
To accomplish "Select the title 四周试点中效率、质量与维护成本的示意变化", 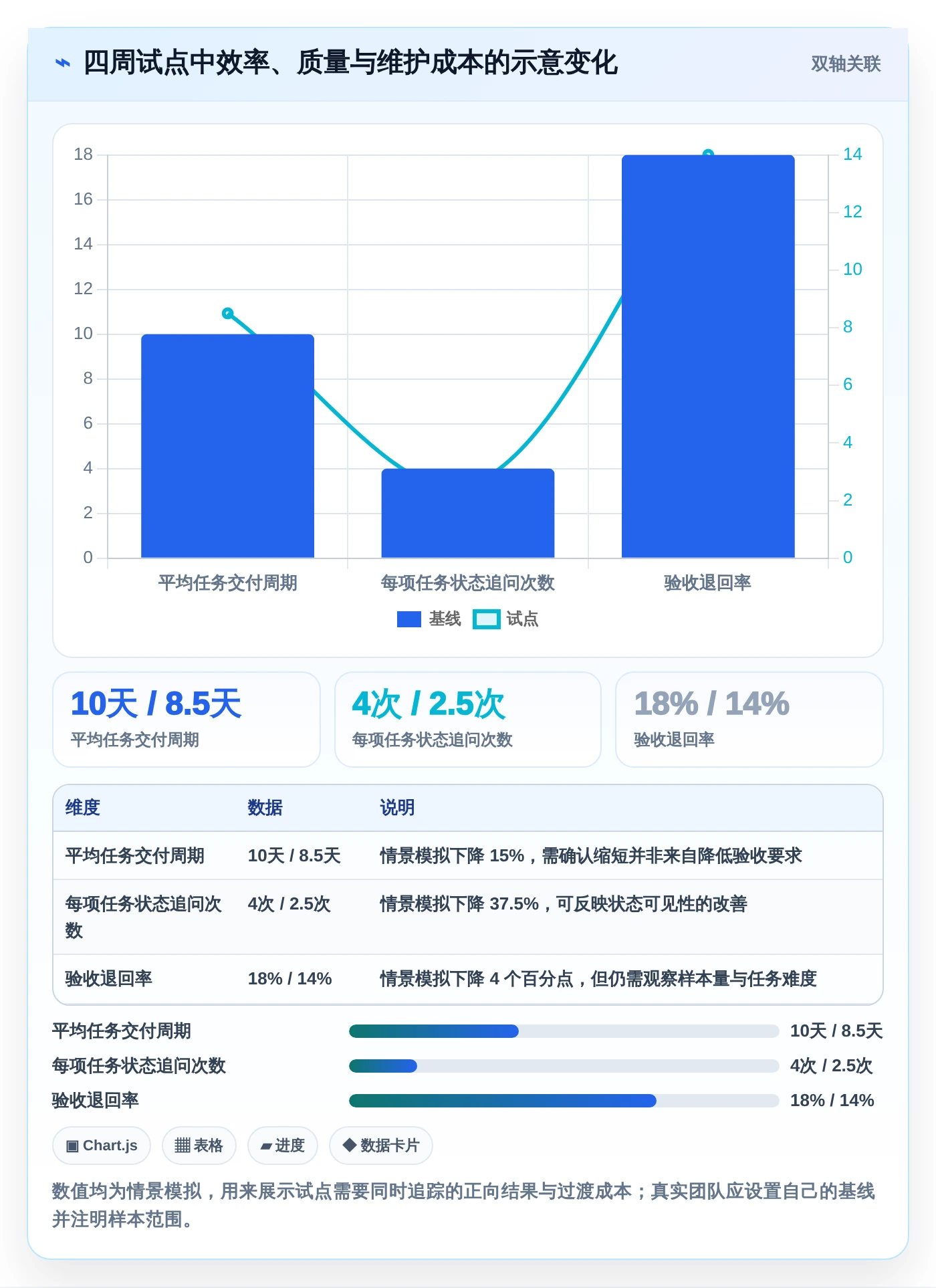I will 350,63.
